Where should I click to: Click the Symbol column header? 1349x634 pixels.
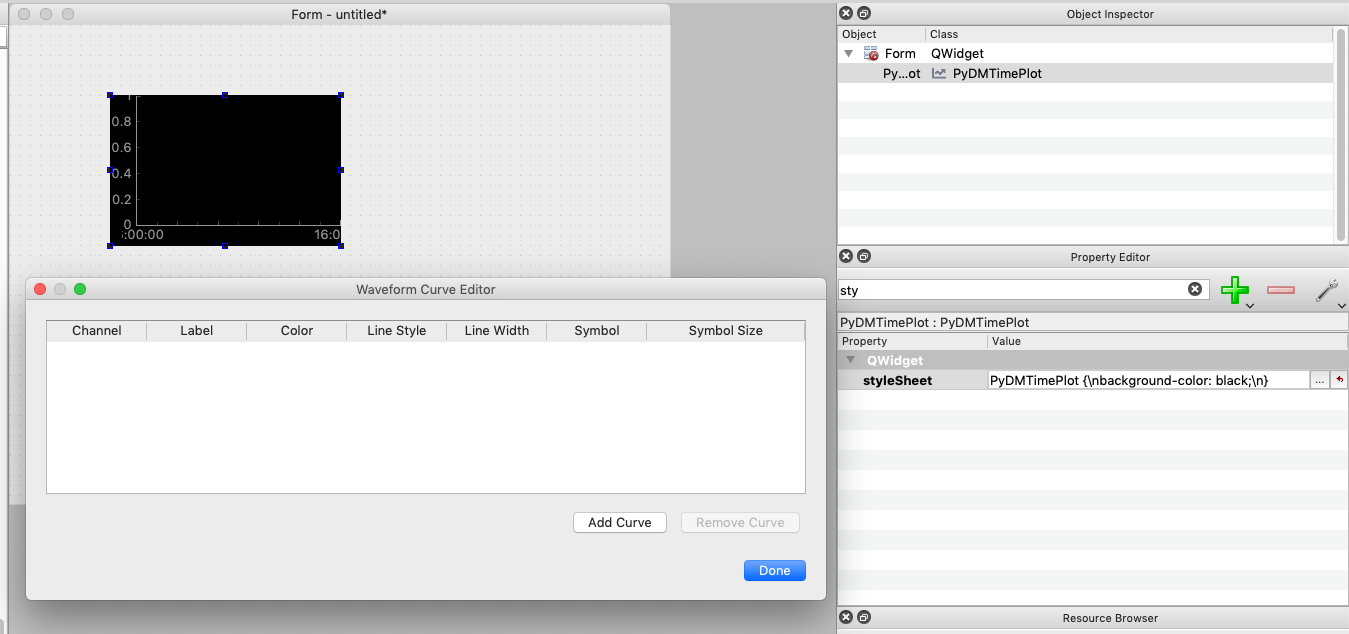pyautogui.click(x=597, y=330)
